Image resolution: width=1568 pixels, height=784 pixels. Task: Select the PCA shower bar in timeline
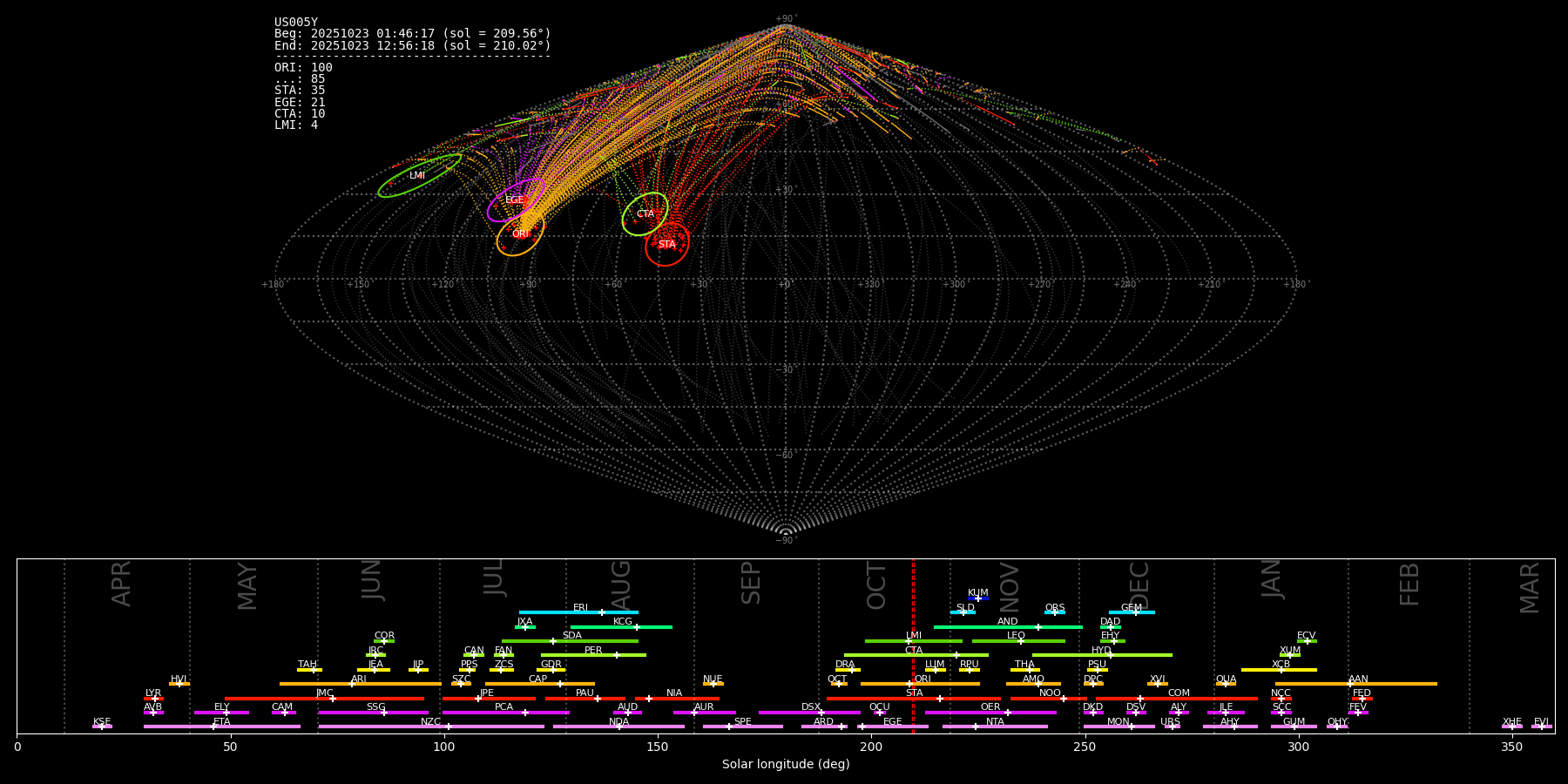[506, 713]
